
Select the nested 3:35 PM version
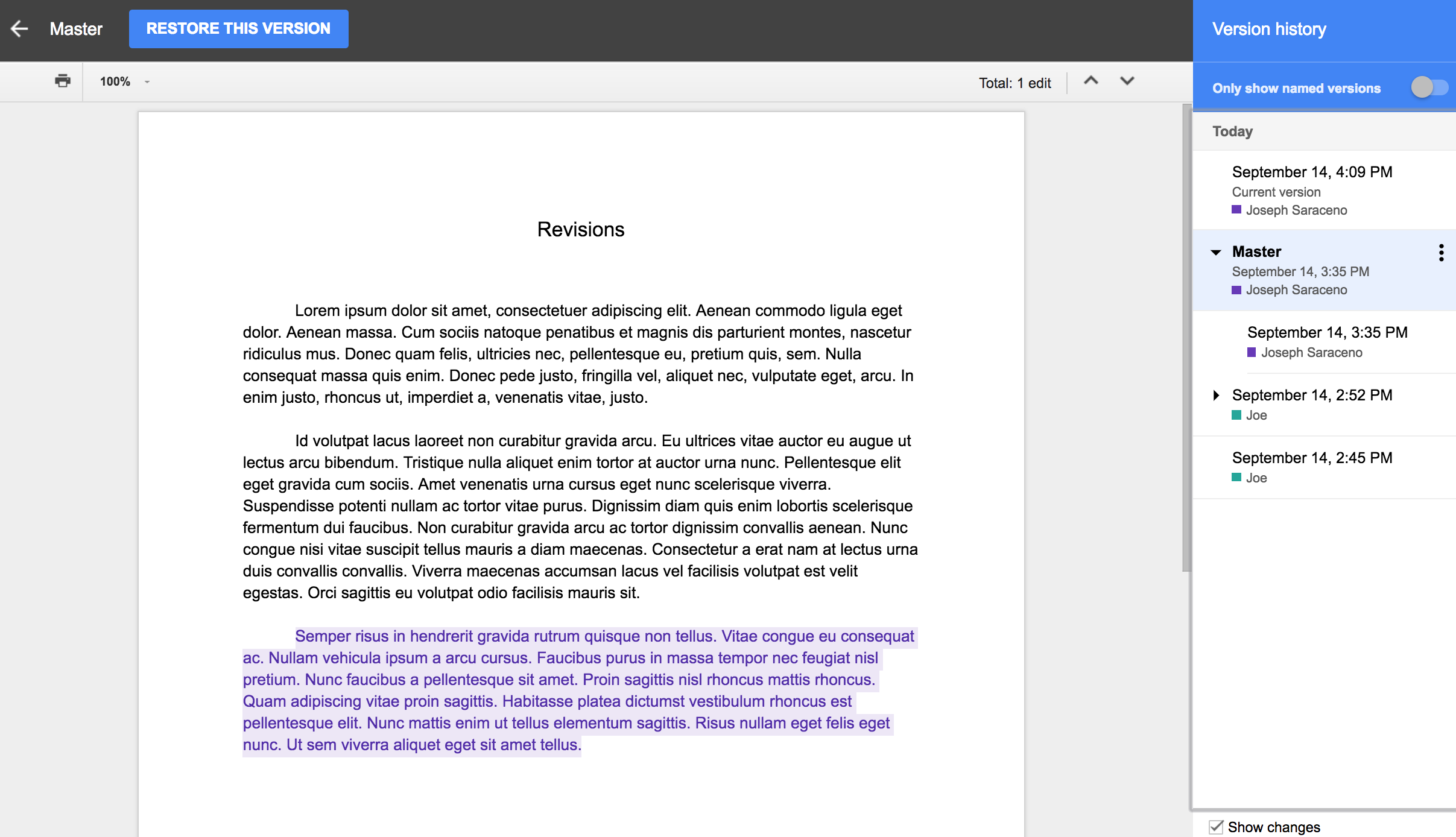coord(1326,333)
